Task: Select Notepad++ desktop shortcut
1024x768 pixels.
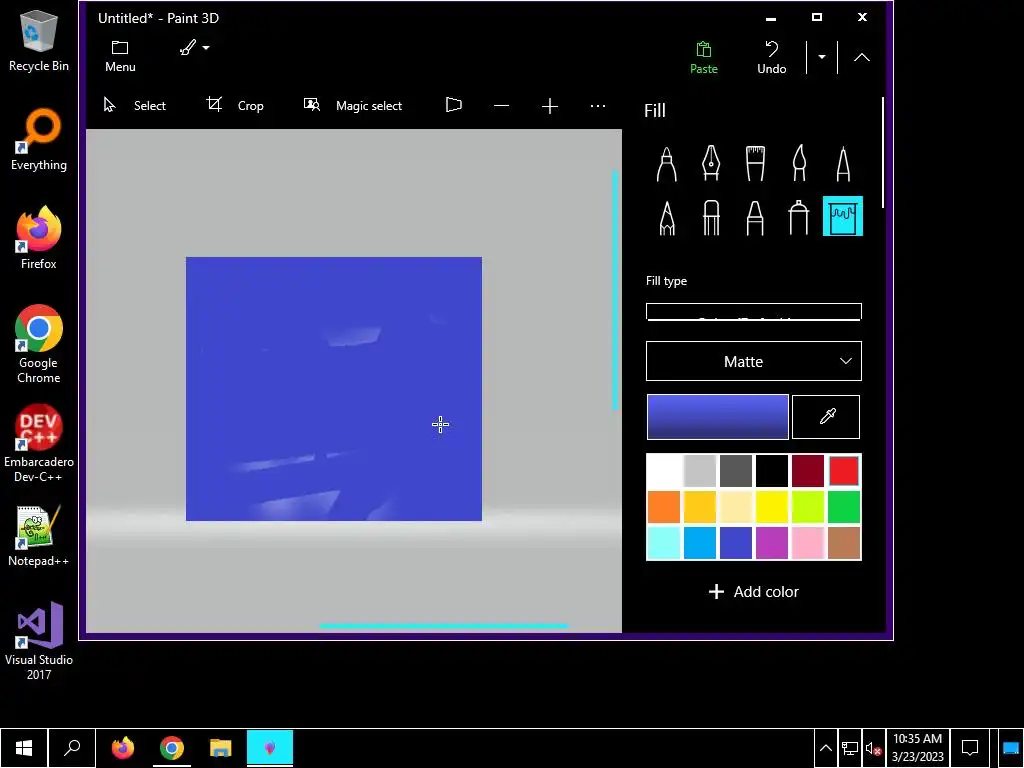Action: pyautogui.click(x=39, y=536)
